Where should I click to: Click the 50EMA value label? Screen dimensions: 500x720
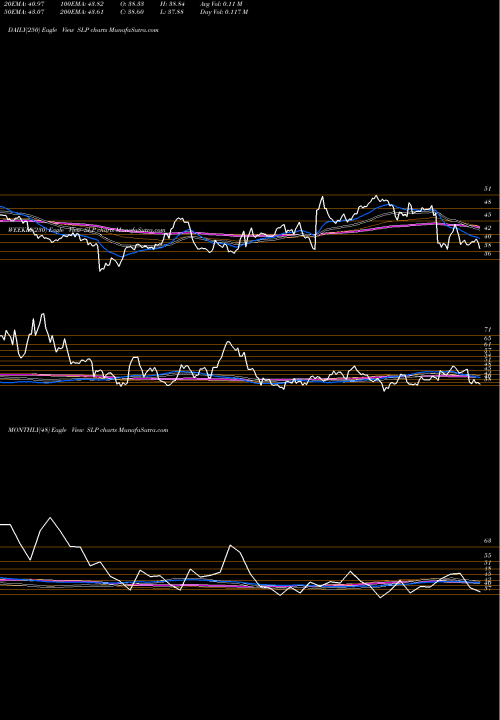[23, 12]
